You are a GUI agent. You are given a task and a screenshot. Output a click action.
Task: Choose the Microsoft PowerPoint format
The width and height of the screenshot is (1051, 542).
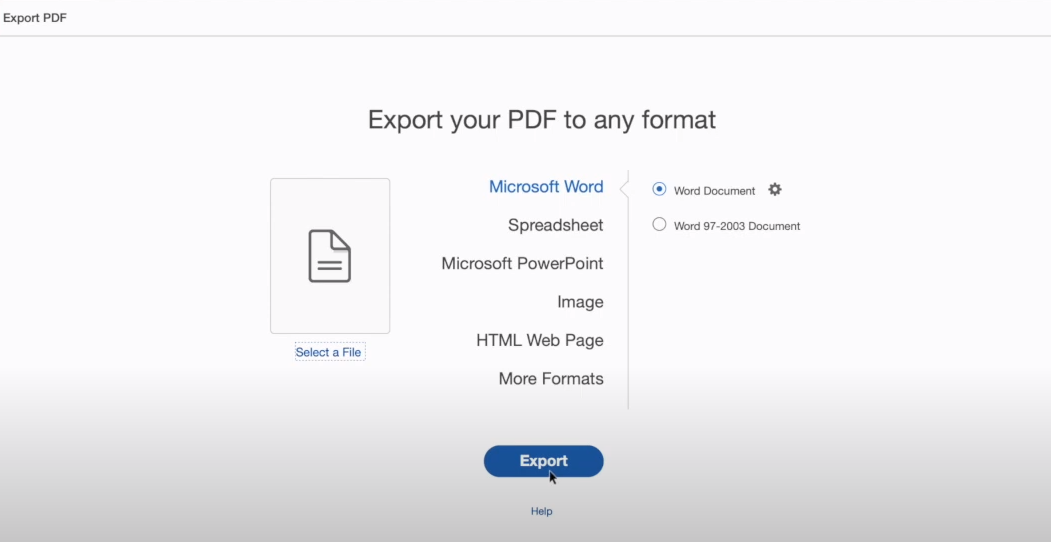pyautogui.click(x=522, y=263)
